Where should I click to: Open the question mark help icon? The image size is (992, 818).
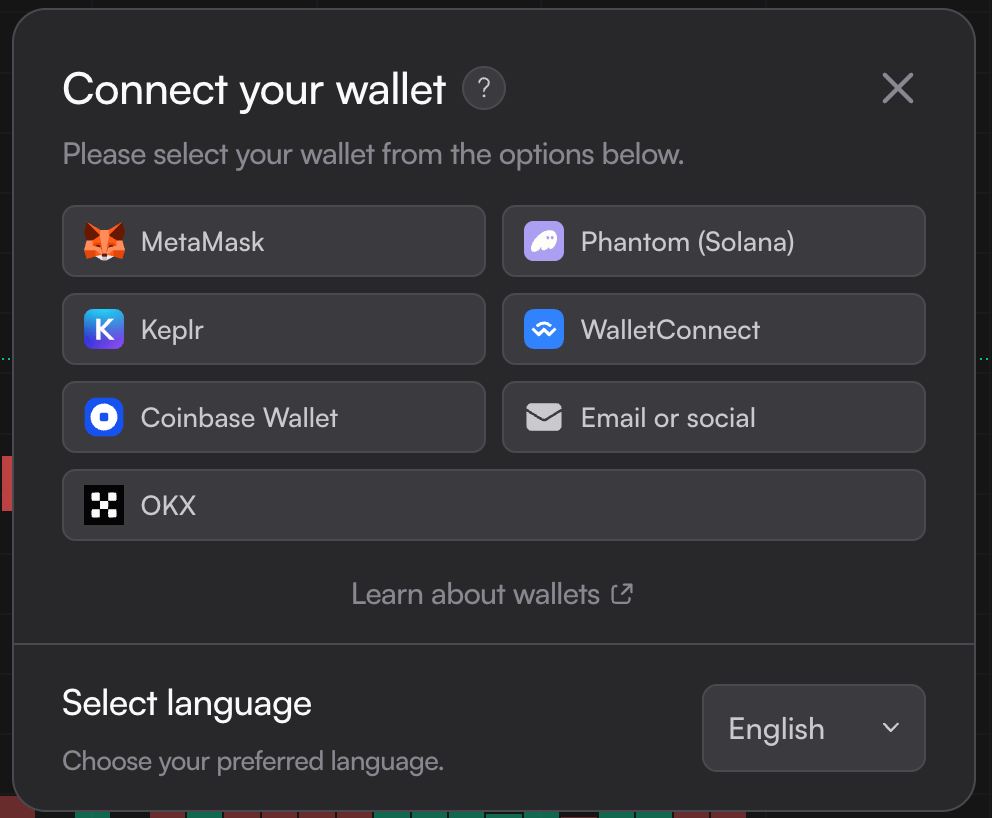[484, 88]
